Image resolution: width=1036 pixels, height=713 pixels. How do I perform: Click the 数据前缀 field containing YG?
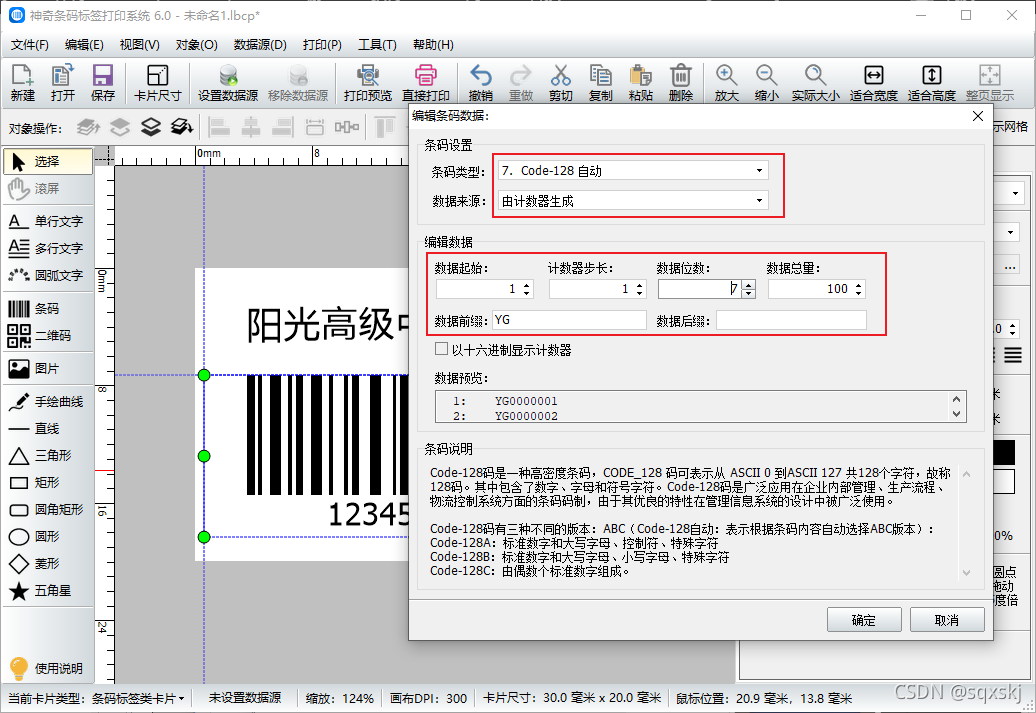pyautogui.click(x=569, y=320)
